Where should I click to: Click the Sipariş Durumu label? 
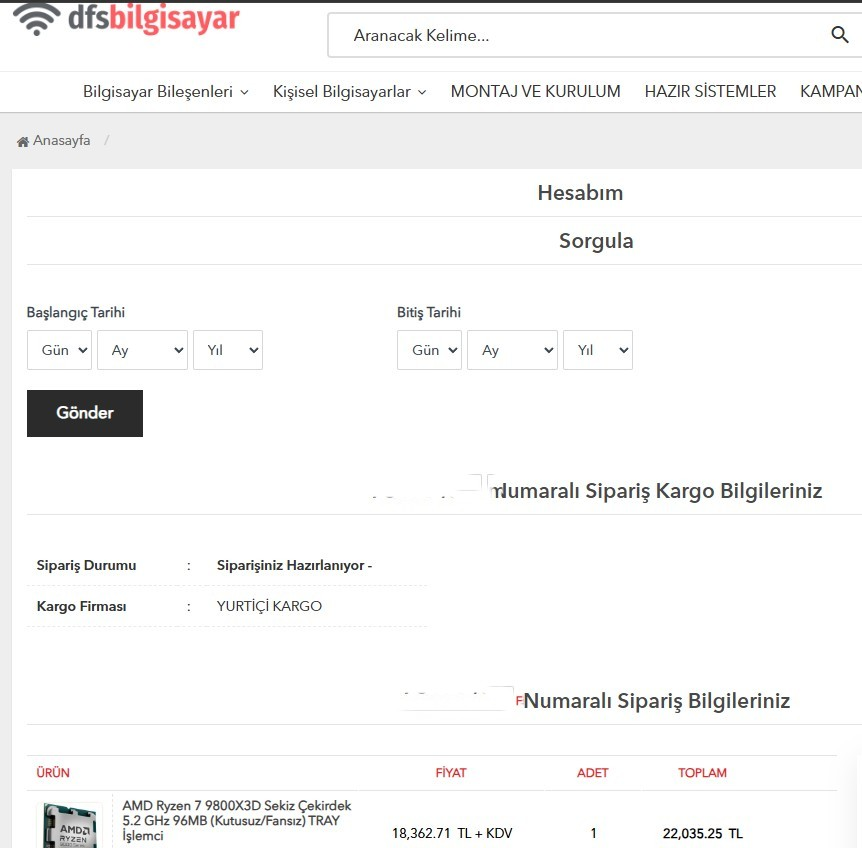click(x=86, y=566)
